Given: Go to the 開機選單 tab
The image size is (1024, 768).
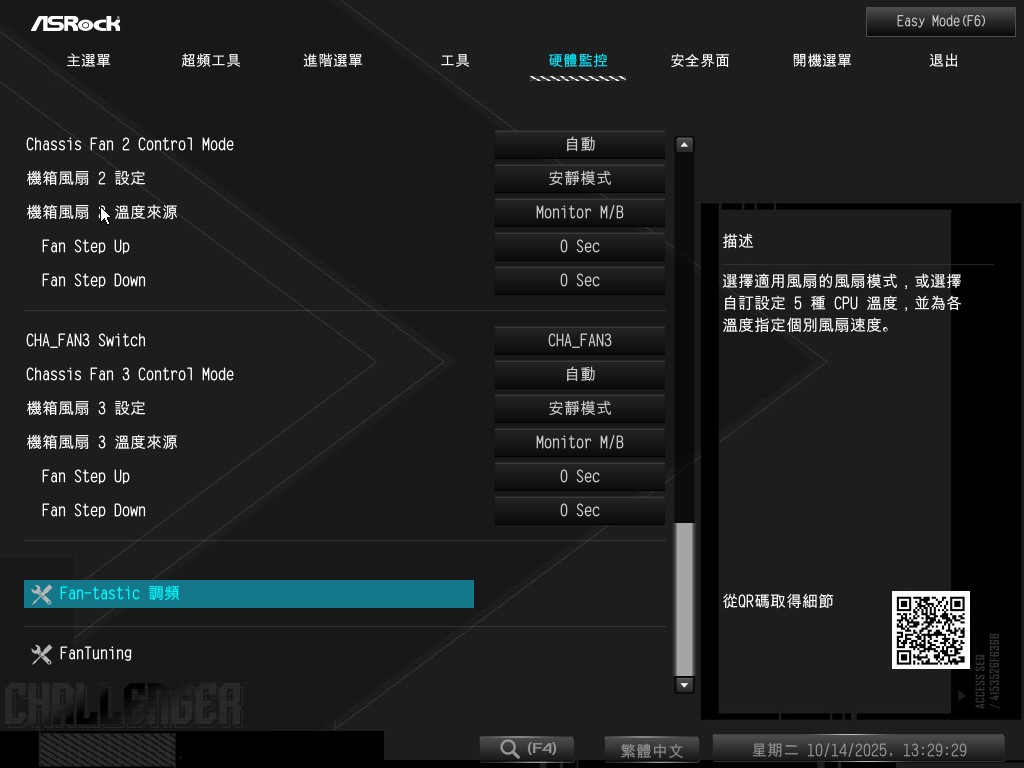Looking at the screenshot, I should pos(822,61).
